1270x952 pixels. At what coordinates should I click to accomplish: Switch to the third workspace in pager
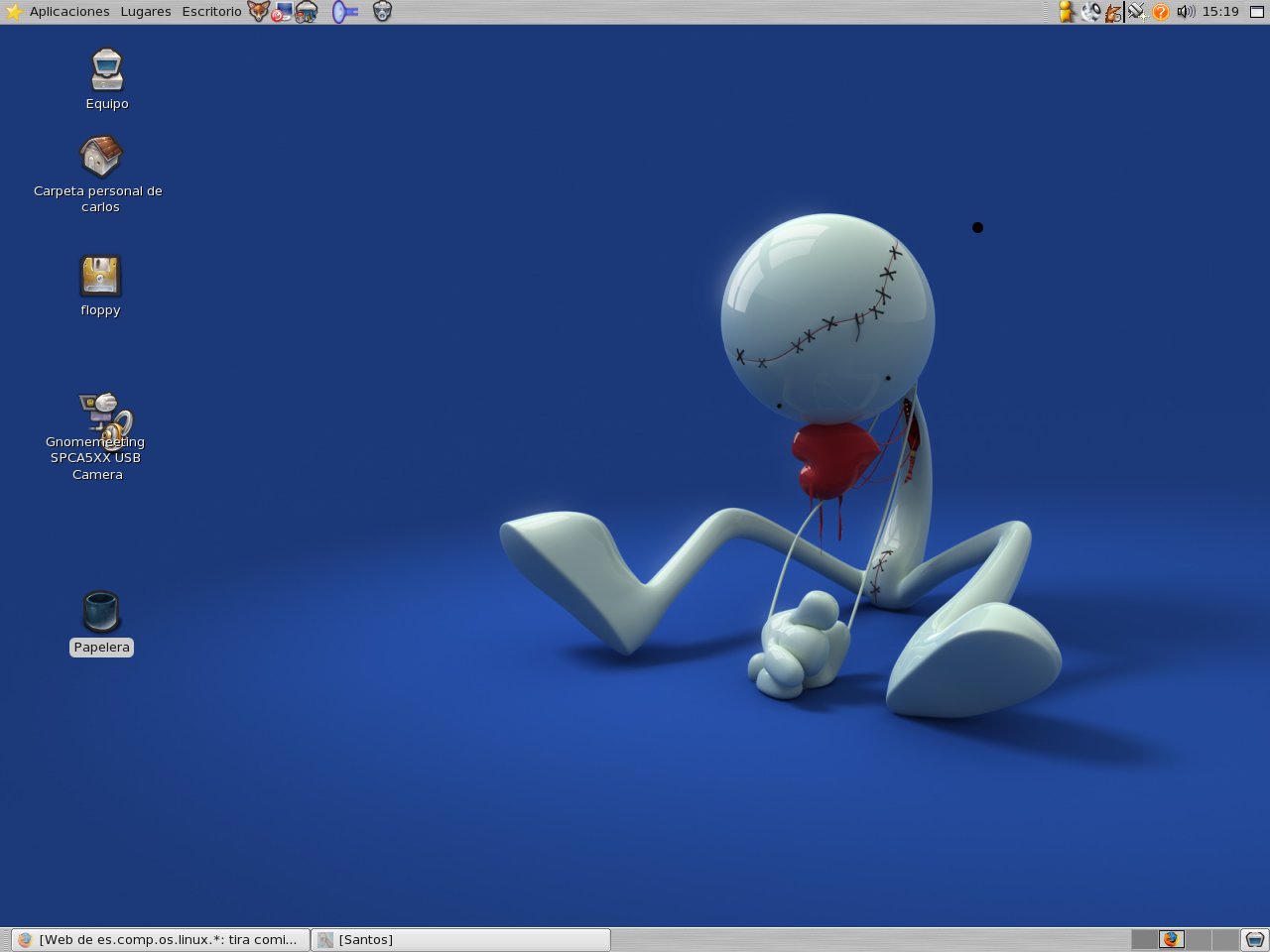[1199, 939]
